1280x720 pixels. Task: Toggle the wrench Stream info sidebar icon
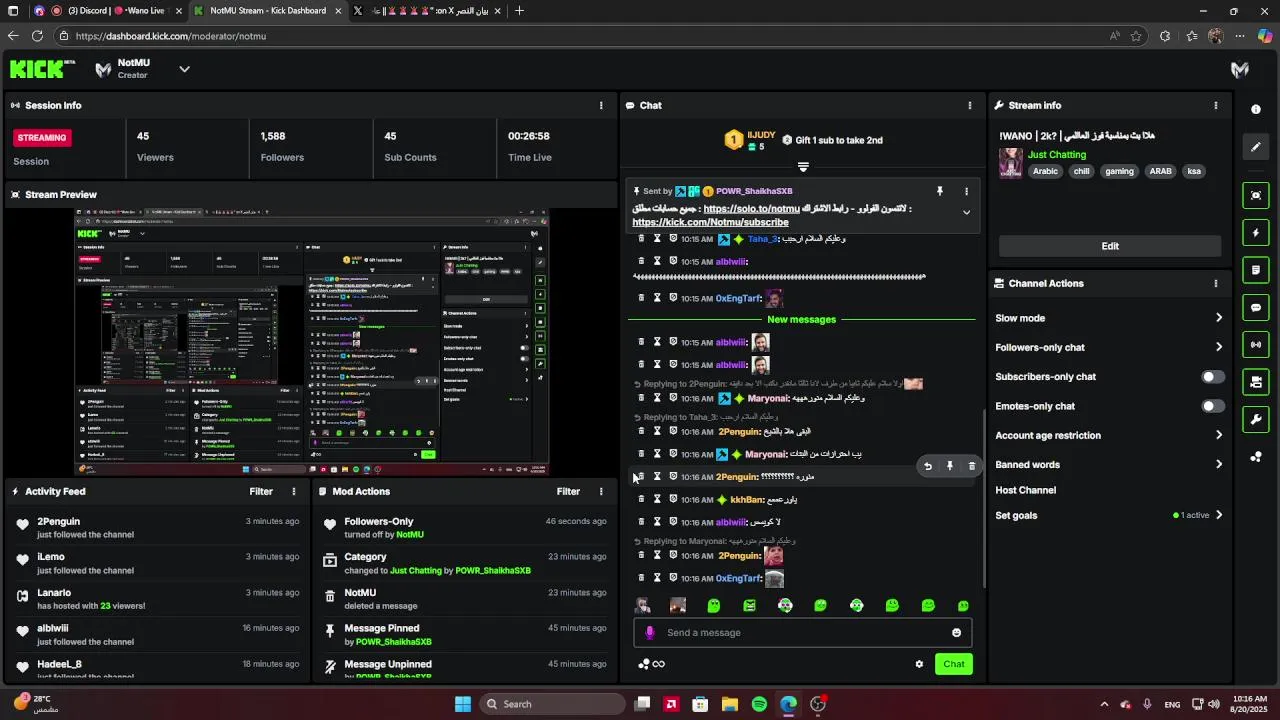(x=1256, y=419)
